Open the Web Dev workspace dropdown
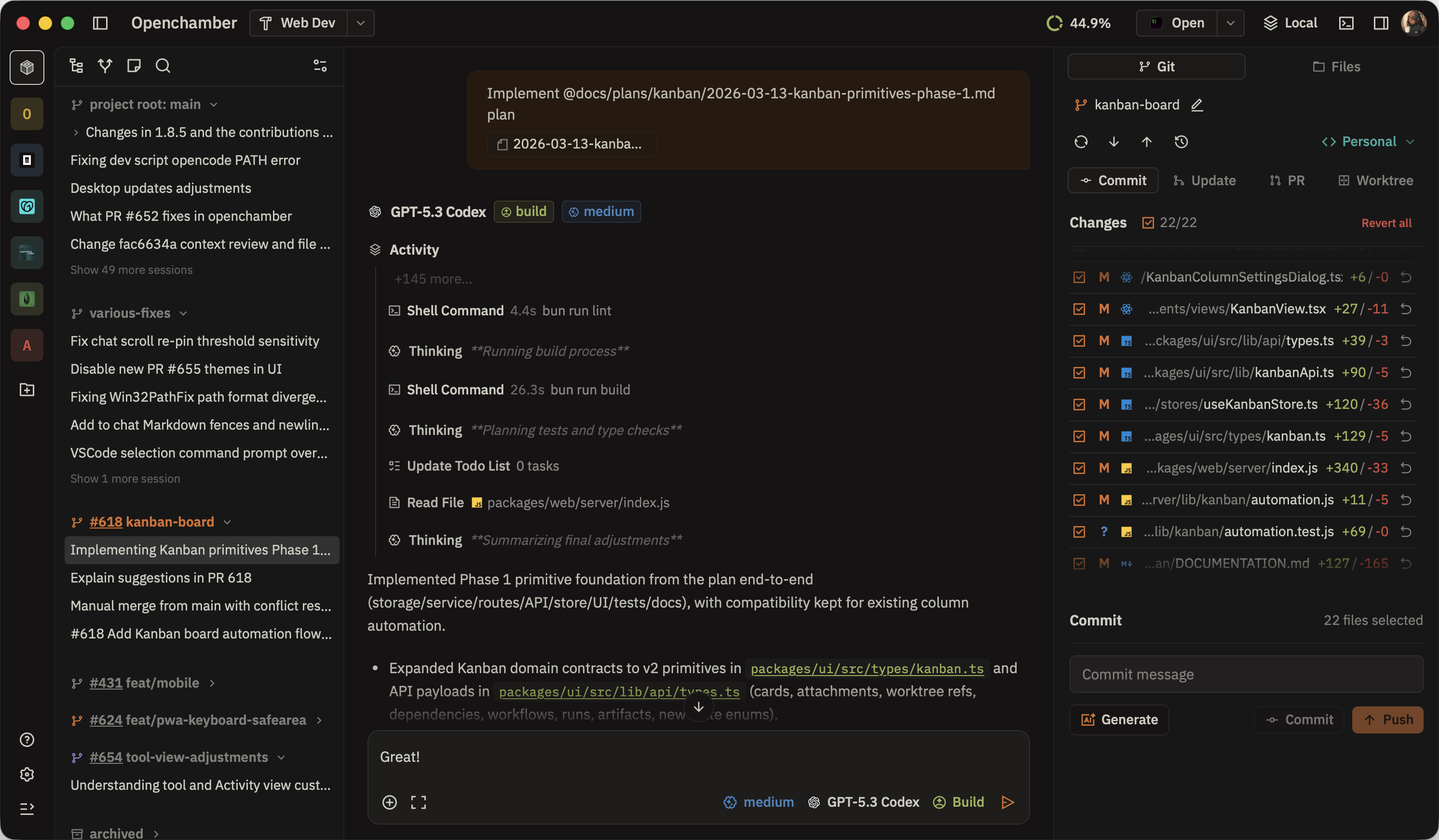 [360, 23]
